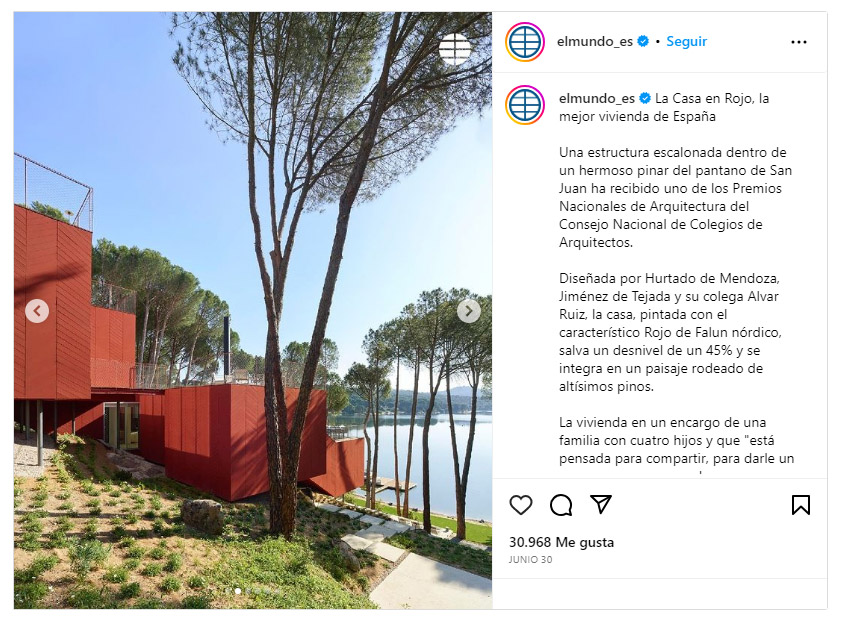View who liked via 30.968 Me gusta
The width and height of the screenshot is (845, 617).
point(562,542)
